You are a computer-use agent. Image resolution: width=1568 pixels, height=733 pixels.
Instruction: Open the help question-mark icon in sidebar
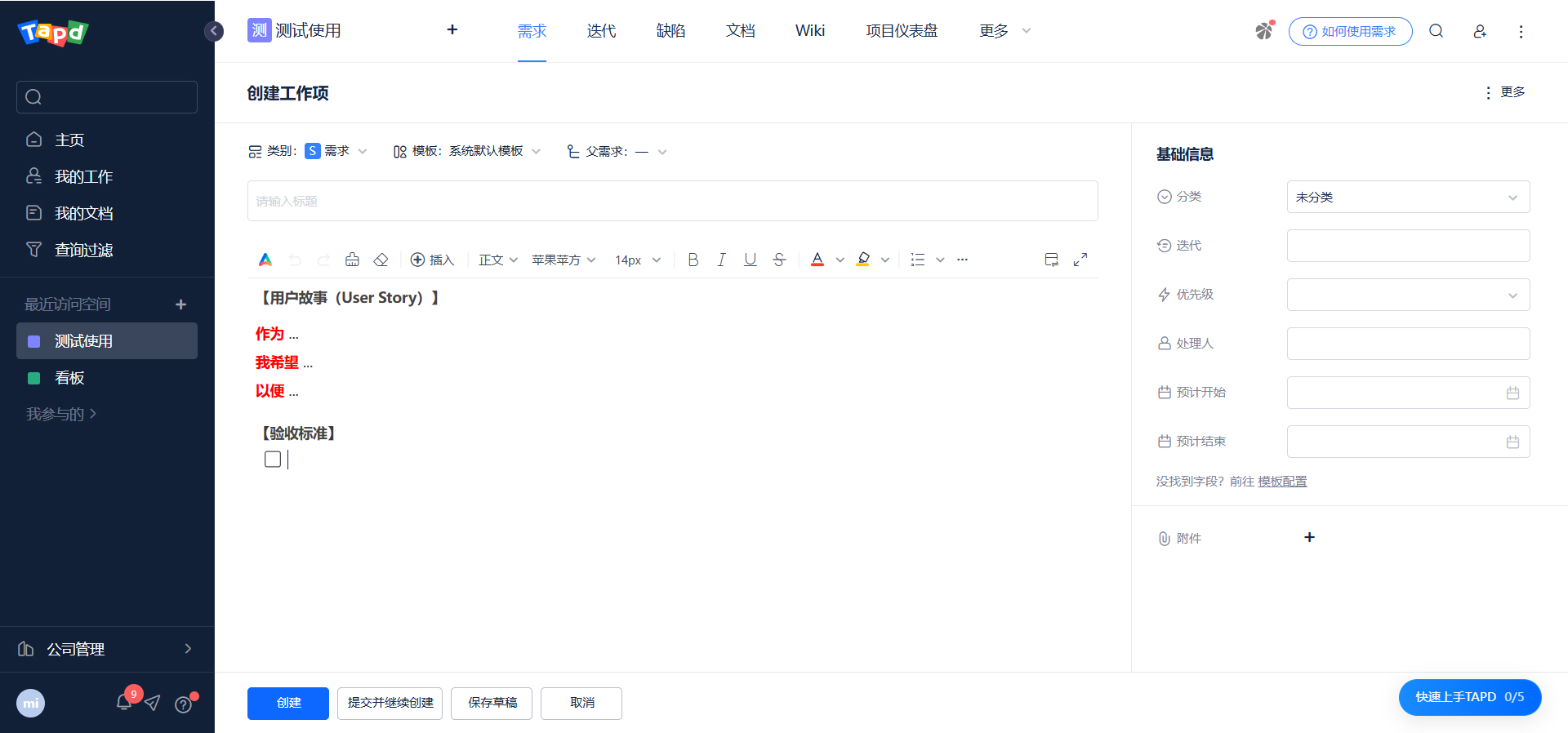184,704
